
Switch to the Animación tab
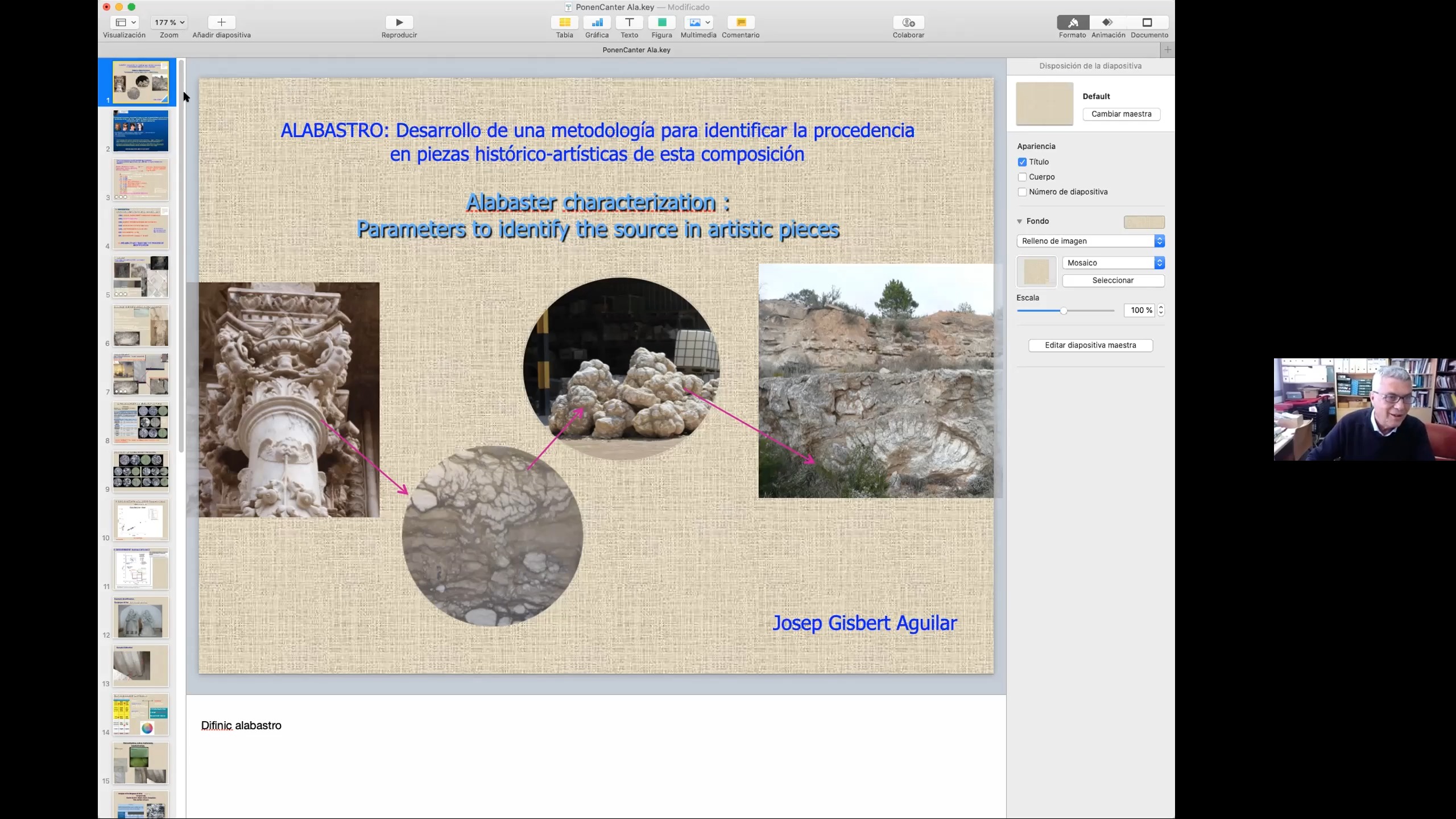click(1107, 23)
